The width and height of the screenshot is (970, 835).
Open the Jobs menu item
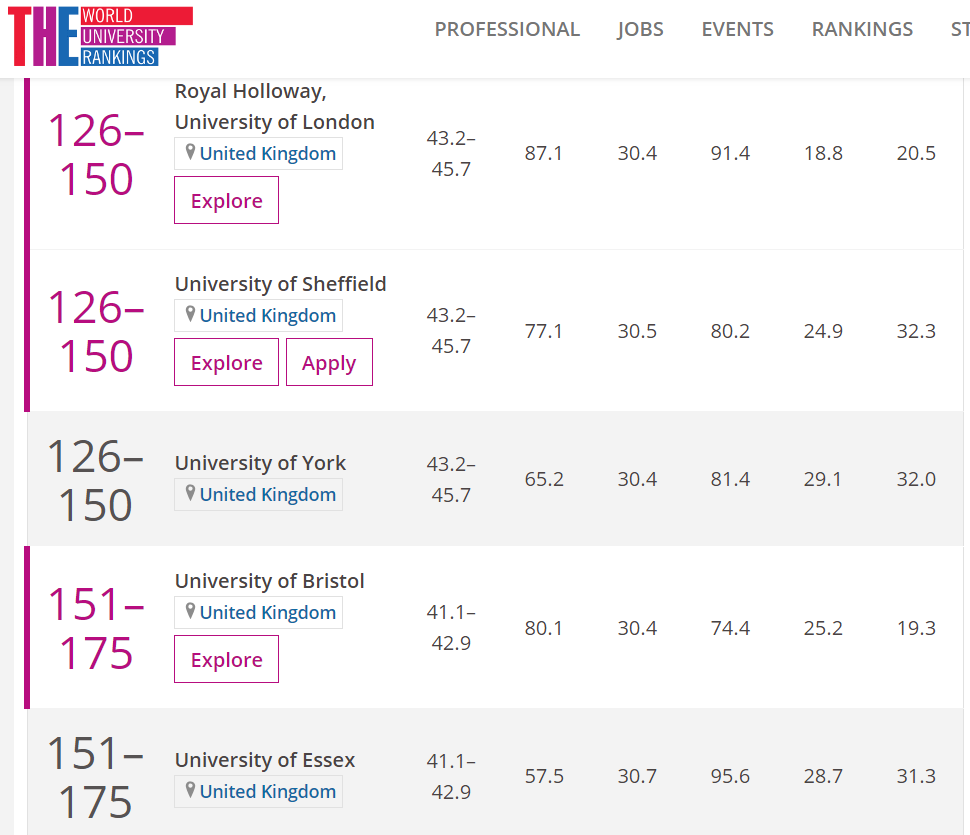(640, 30)
